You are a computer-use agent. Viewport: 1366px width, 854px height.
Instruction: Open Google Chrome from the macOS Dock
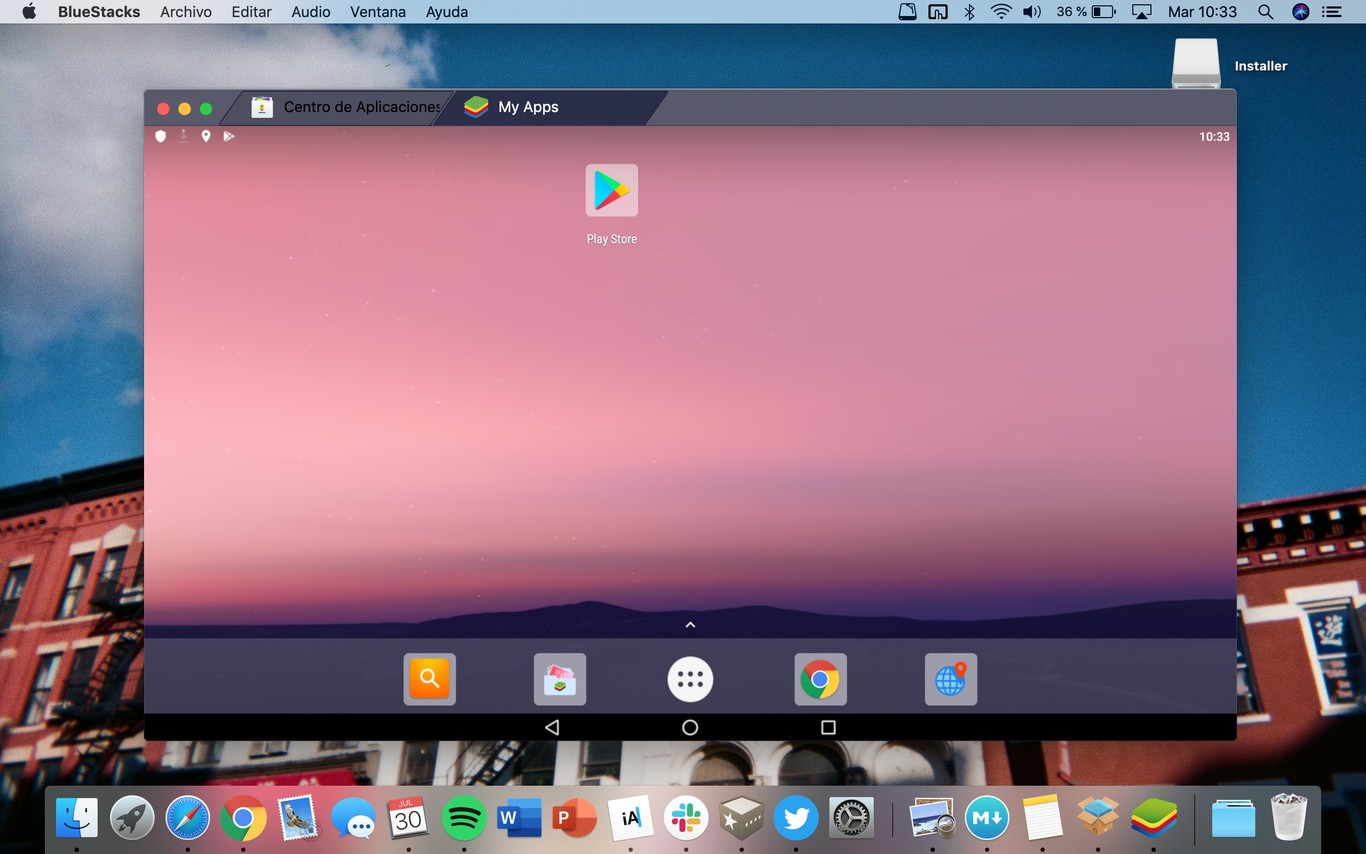coord(243,818)
